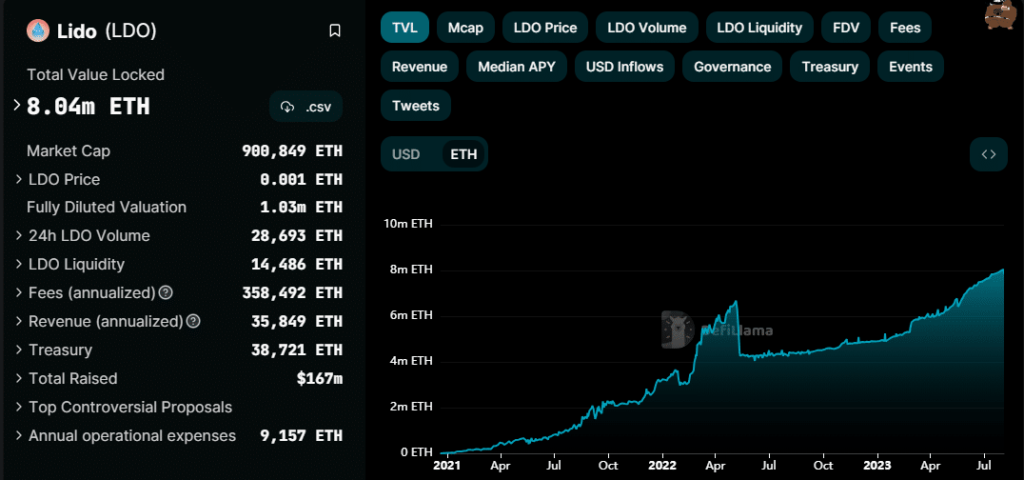Toggle the TVL chart metric

(405, 27)
